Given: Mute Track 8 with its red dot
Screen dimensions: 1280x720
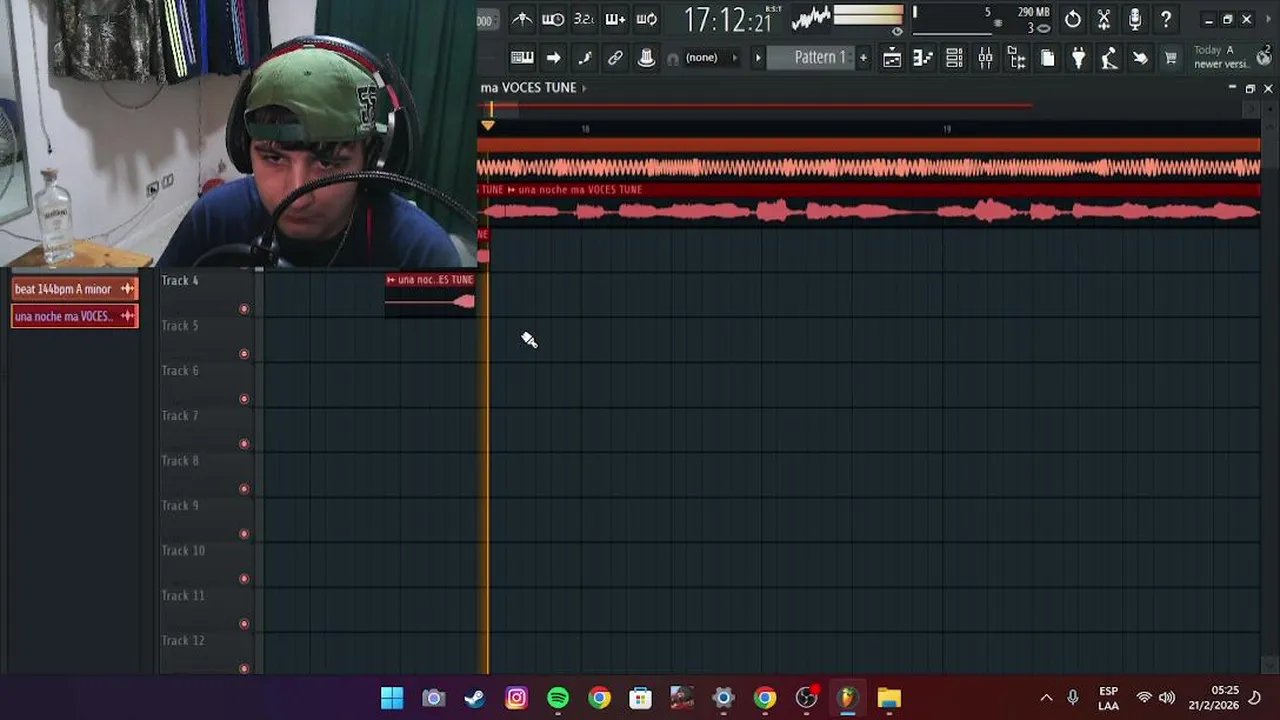Looking at the screenshot, I should click(x=244, y=489).
